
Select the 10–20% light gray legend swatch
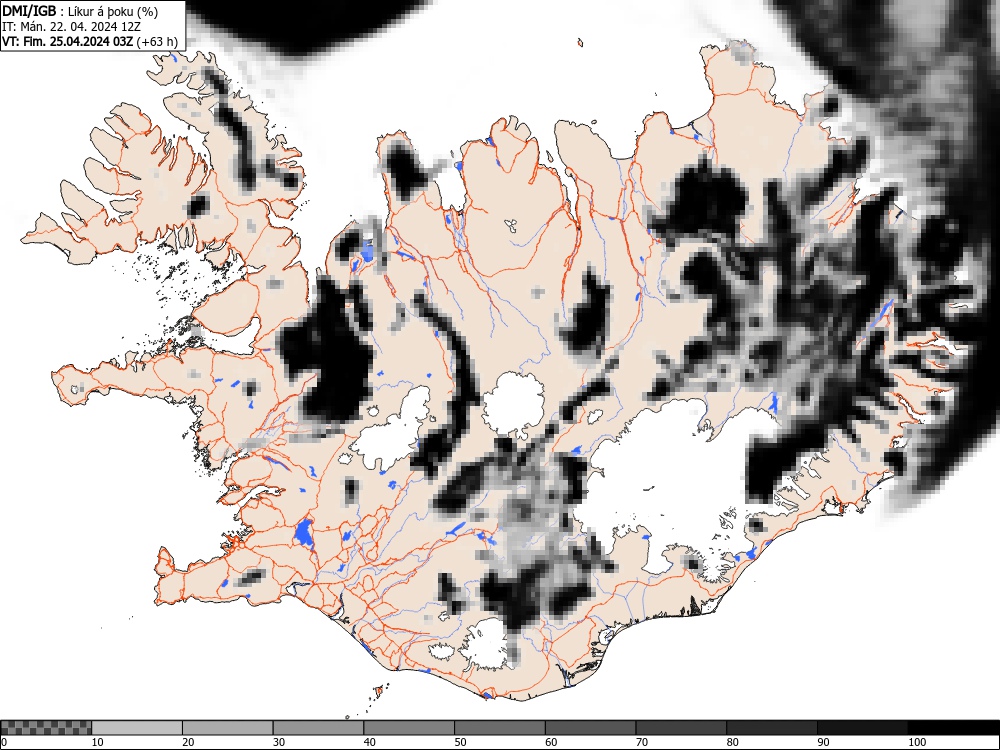[x=137, y=728]
